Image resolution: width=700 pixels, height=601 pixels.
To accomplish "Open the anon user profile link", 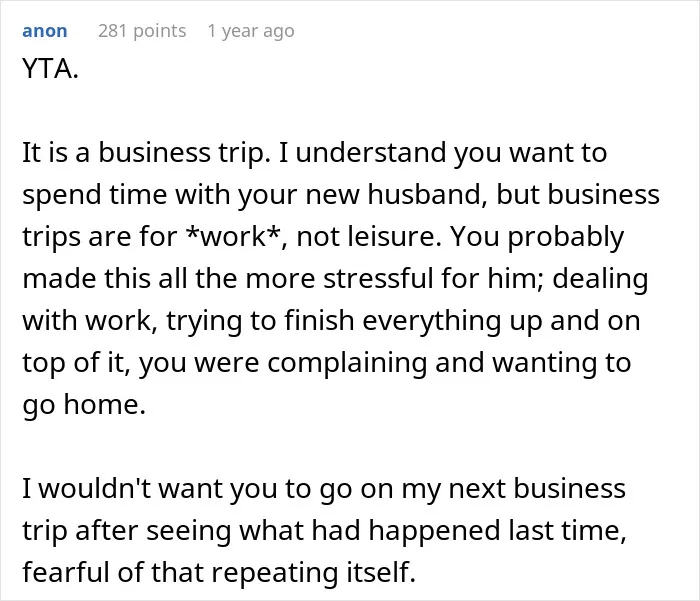I will pyautogui.click(x=45, y=31).
